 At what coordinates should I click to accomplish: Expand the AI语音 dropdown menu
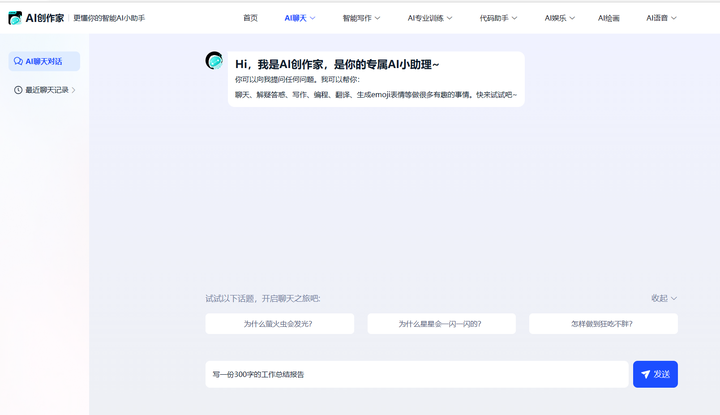coord(661,18)
